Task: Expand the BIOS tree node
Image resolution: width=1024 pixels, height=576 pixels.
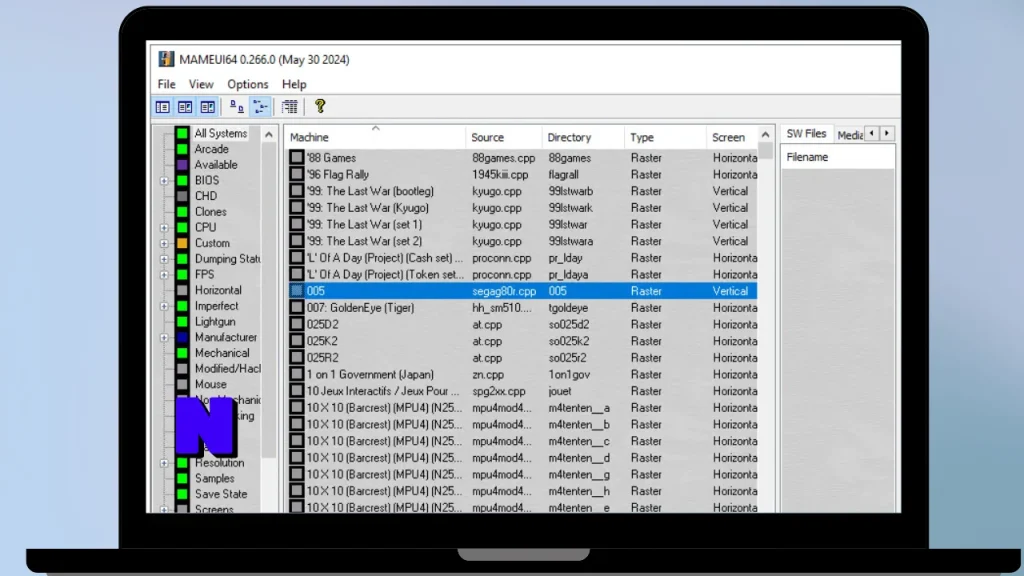Action: [x=164, y=181]
